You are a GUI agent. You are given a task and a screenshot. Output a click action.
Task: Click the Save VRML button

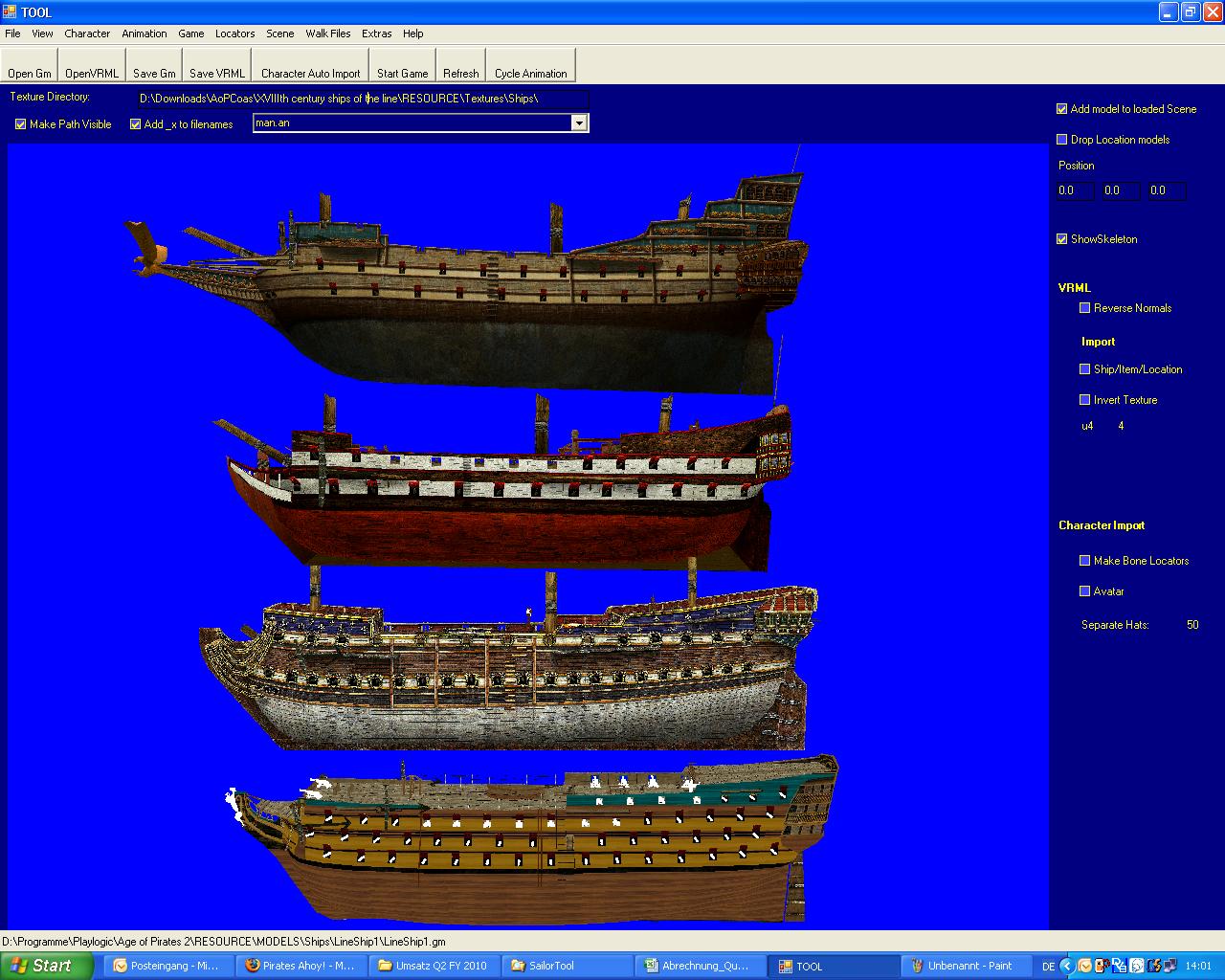pyautogui.click(x=217, y=65)
